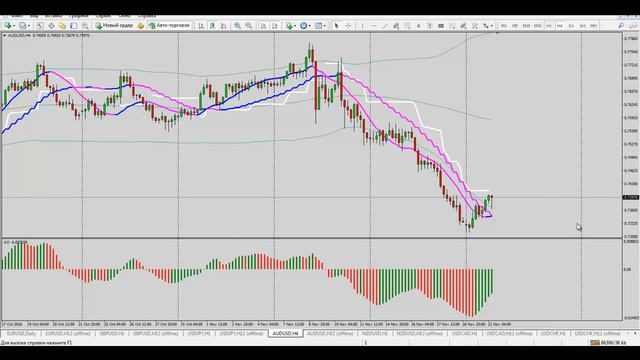The image size is (640, 360).
Task: Switch chart to bar chart mode
Action: click(201, 26)
